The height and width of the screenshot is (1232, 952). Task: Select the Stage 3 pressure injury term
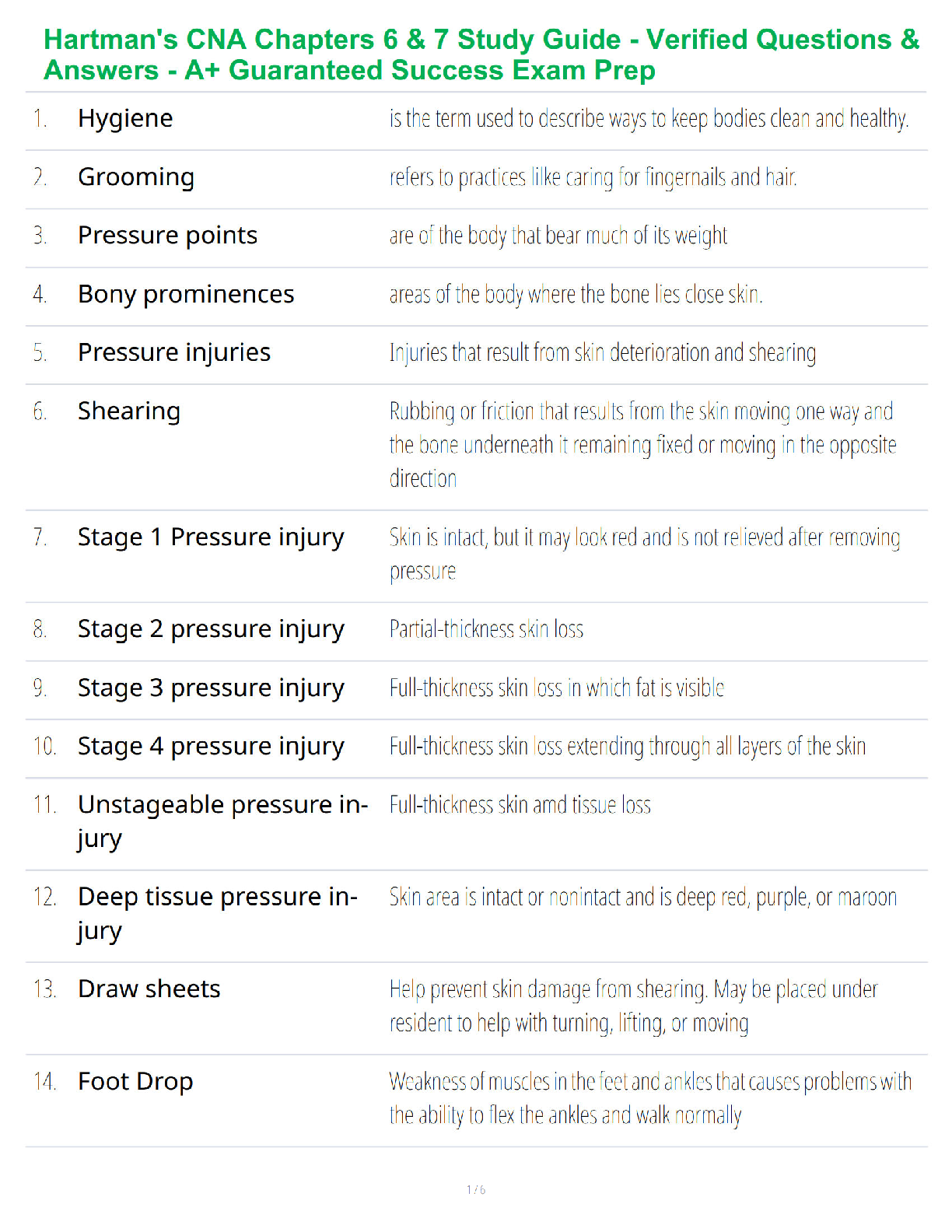211,688
